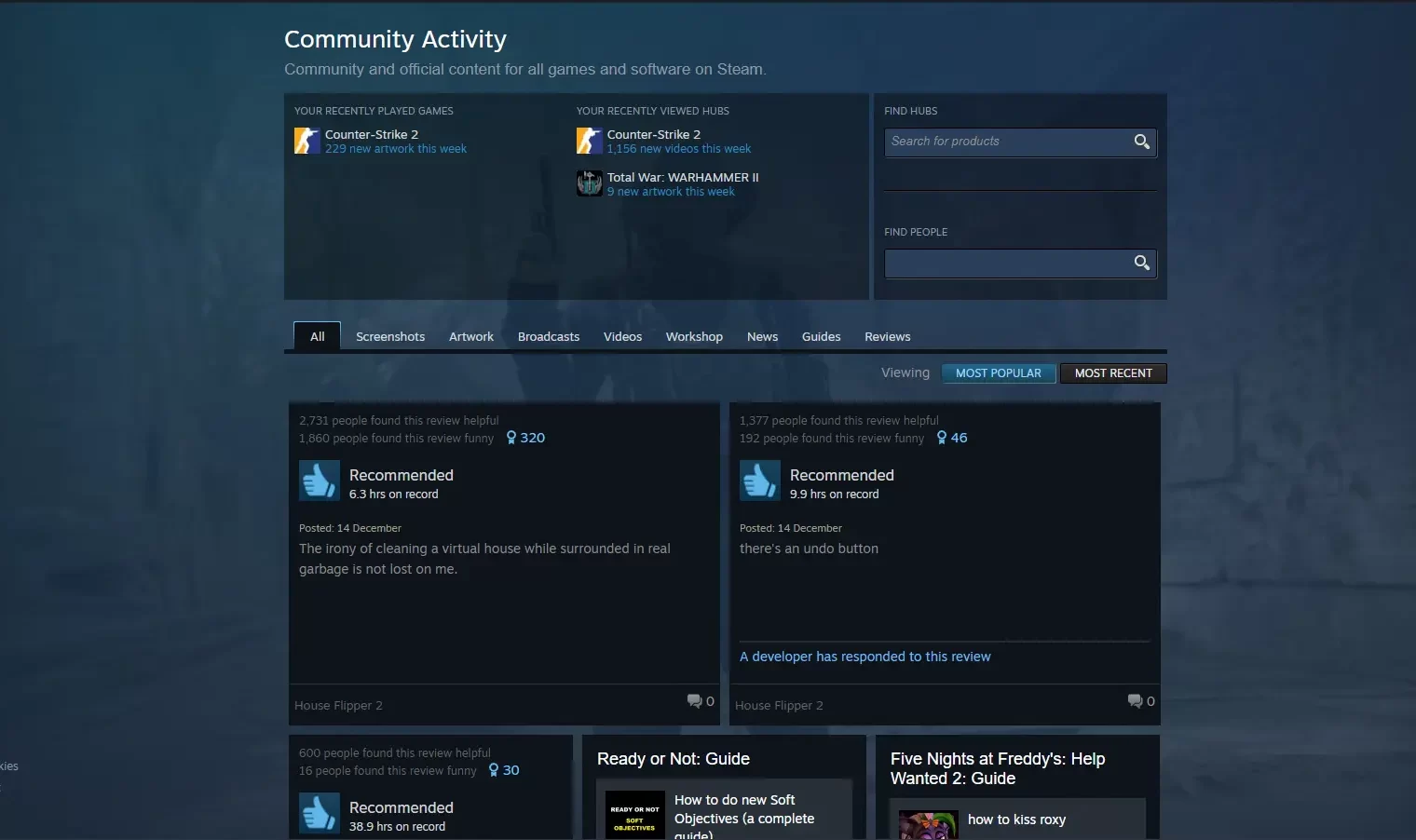Click the Search for products magnifier icon
This screenshot has width=1416, height=840.
pyautogui.click(x=1141, y=142)
